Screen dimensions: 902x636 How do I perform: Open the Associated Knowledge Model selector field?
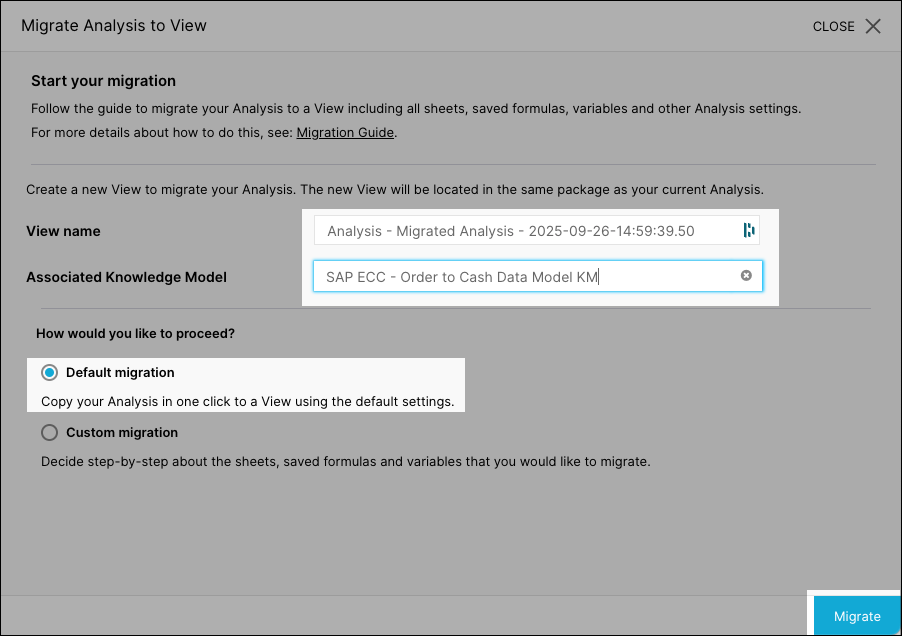tap(525, 277)
